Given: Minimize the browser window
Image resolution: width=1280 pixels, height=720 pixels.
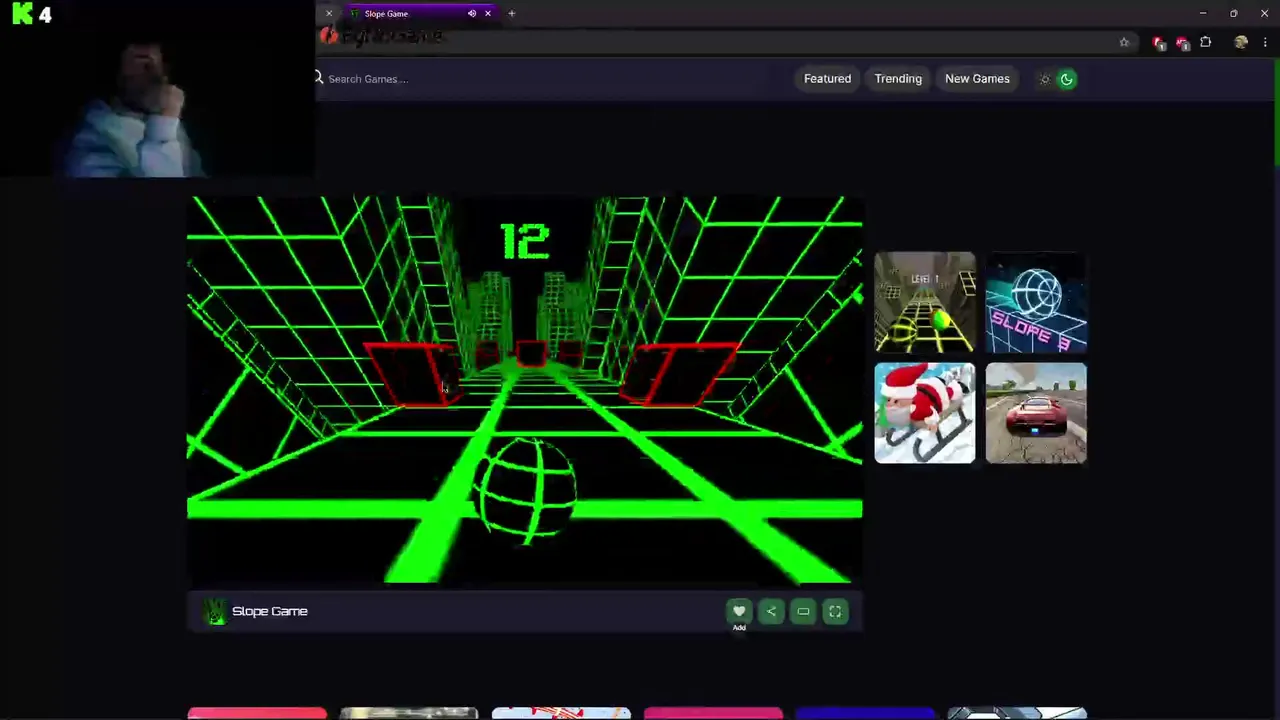Looking at the screenshot, I should pyautogui.click(x=1203, y=13).
